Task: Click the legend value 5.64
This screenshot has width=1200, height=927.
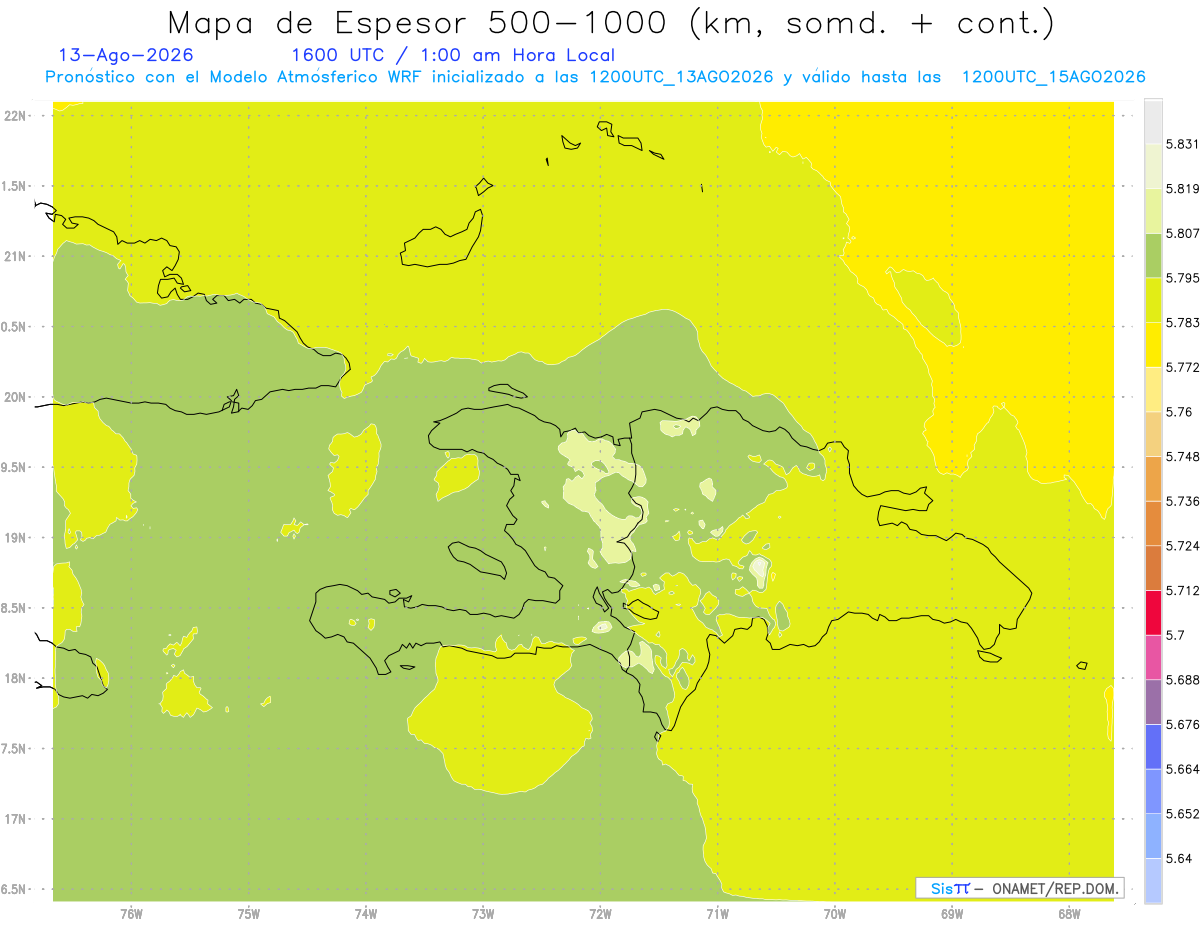Action: click(x=1179, y=858)
